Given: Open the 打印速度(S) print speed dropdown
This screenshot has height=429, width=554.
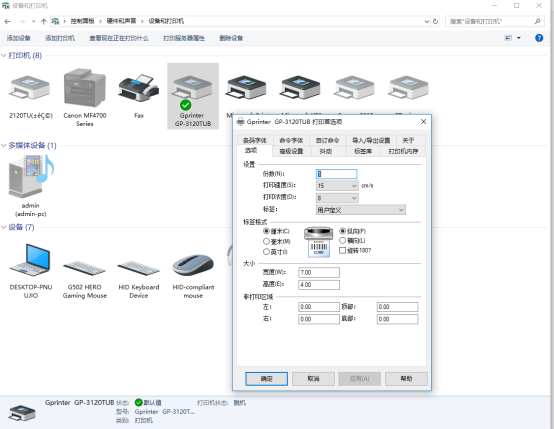Looking at the screenshot, I should coord(337,186).
